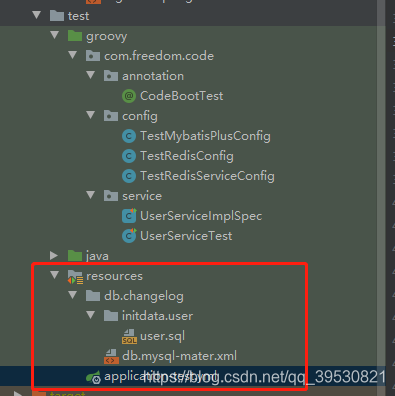
Task: Open user.sql file
Action: [162, 336]
